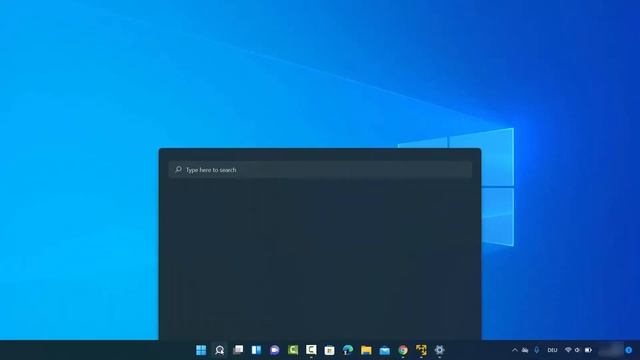This screenshot has height=360, width=640.
Task: Open the Widgets panel icon
Action: tap(256, 350)
